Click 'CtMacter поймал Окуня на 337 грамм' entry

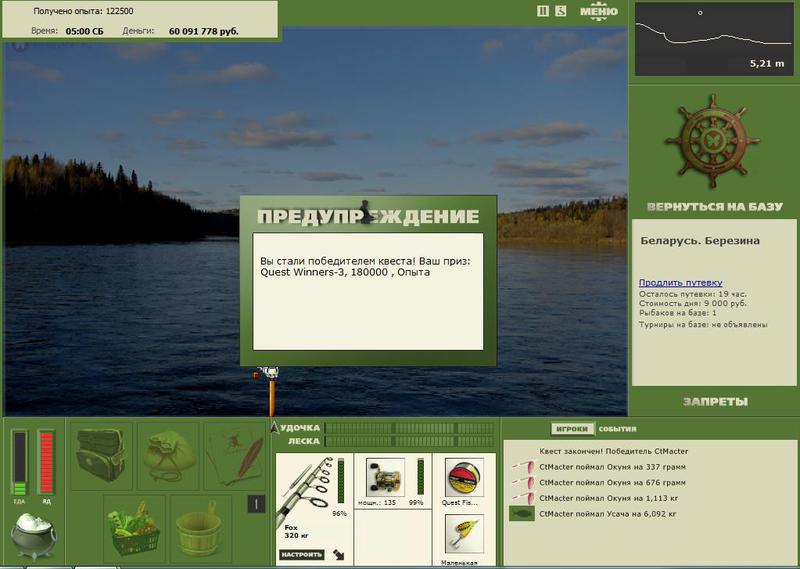pos(612,466)
